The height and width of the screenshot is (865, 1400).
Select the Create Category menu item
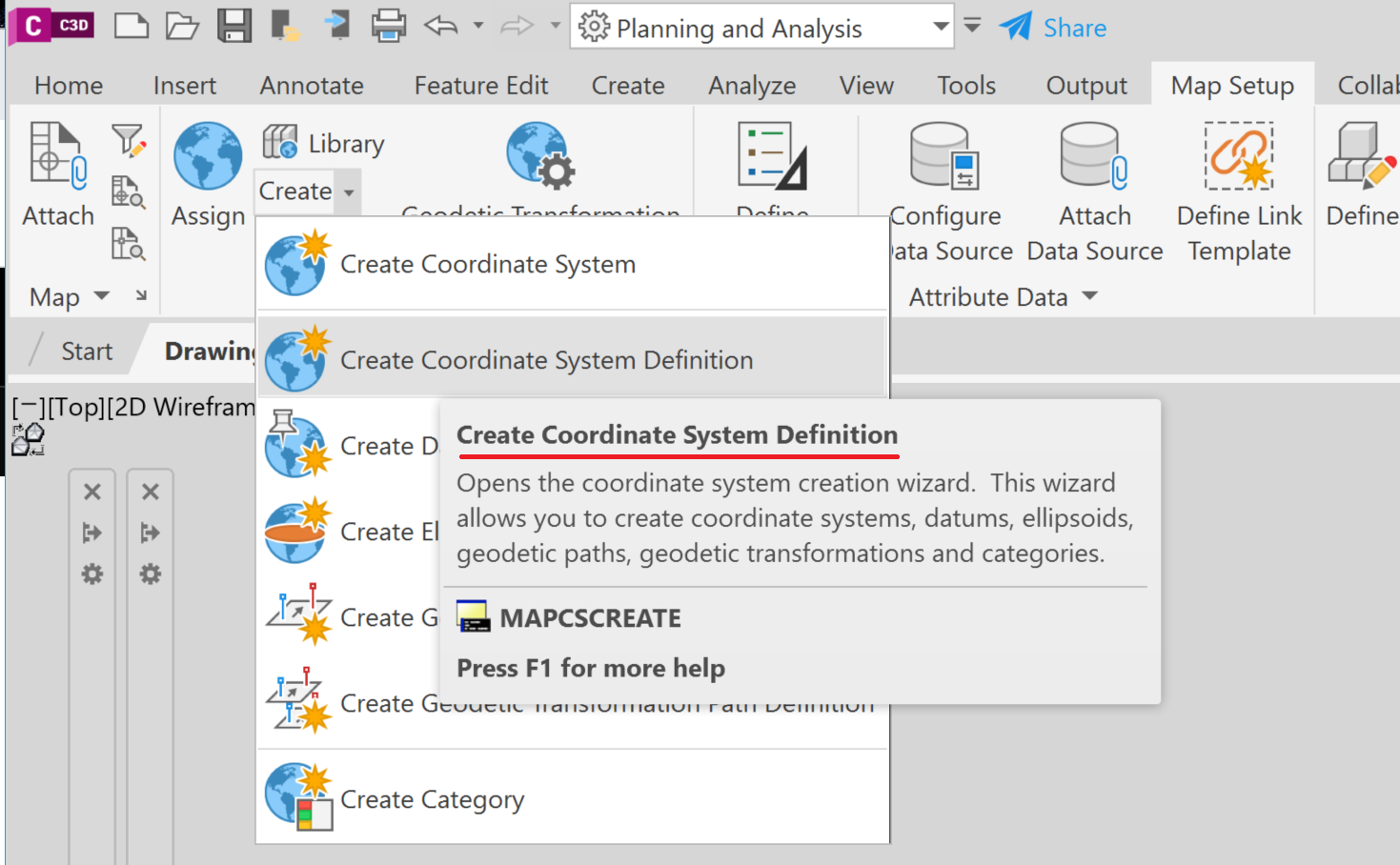point(573,799)
